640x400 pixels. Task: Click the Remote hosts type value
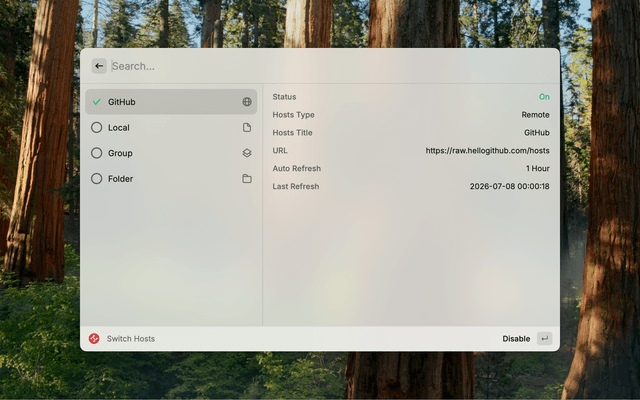click(535, 115)
